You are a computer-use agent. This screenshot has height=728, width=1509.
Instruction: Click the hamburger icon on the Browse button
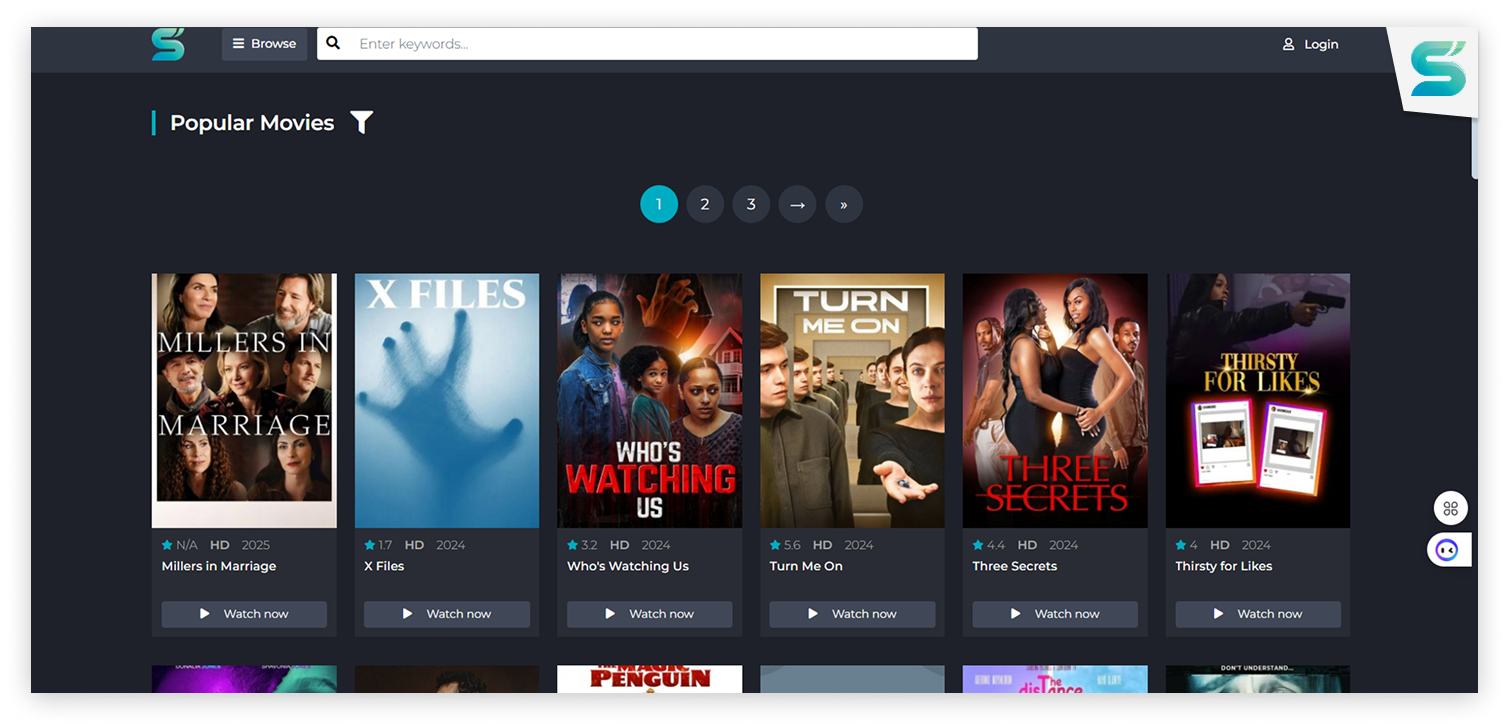point(238,43)
